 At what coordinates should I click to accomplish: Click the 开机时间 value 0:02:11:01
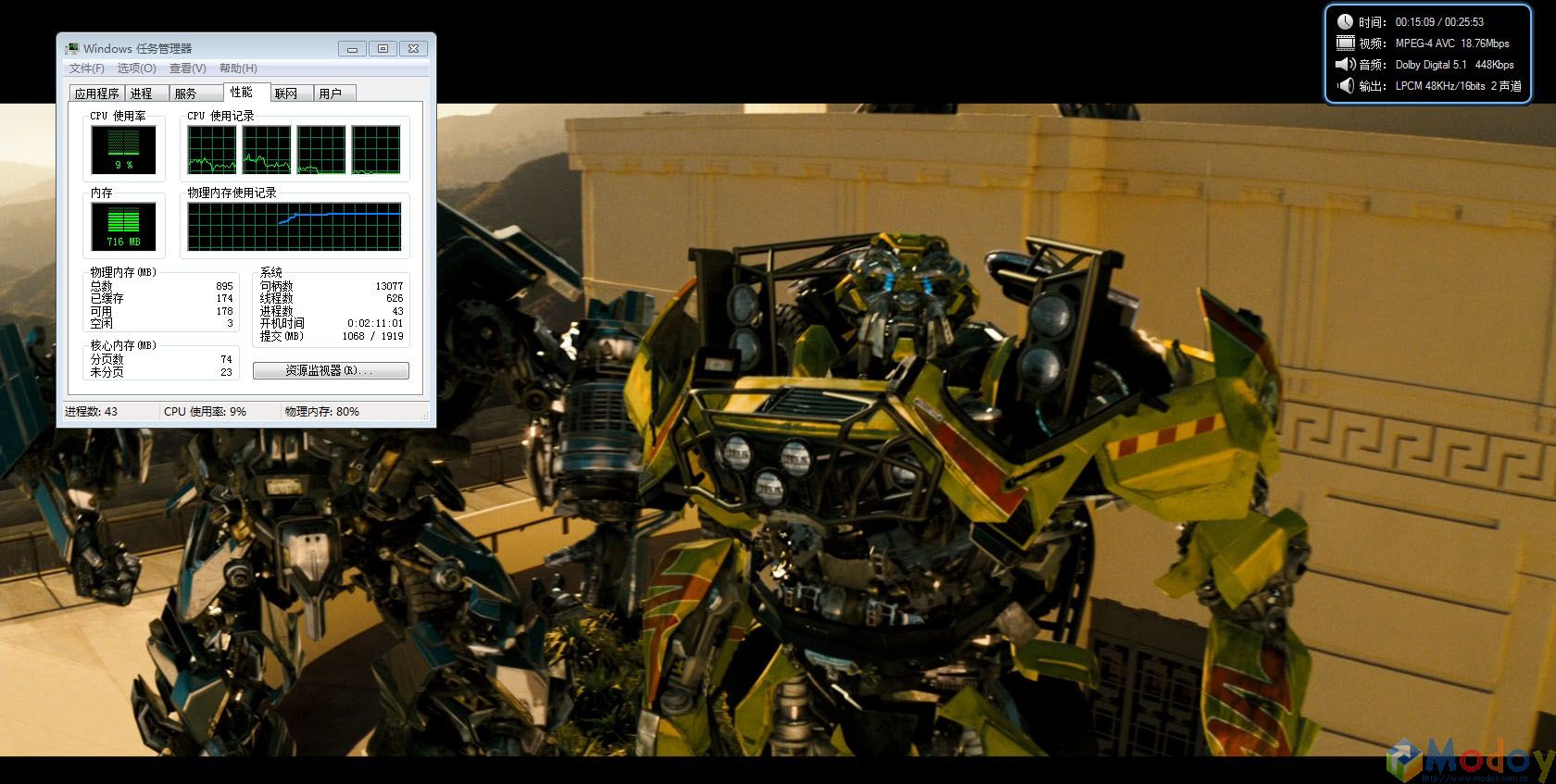tap(375, 324)
